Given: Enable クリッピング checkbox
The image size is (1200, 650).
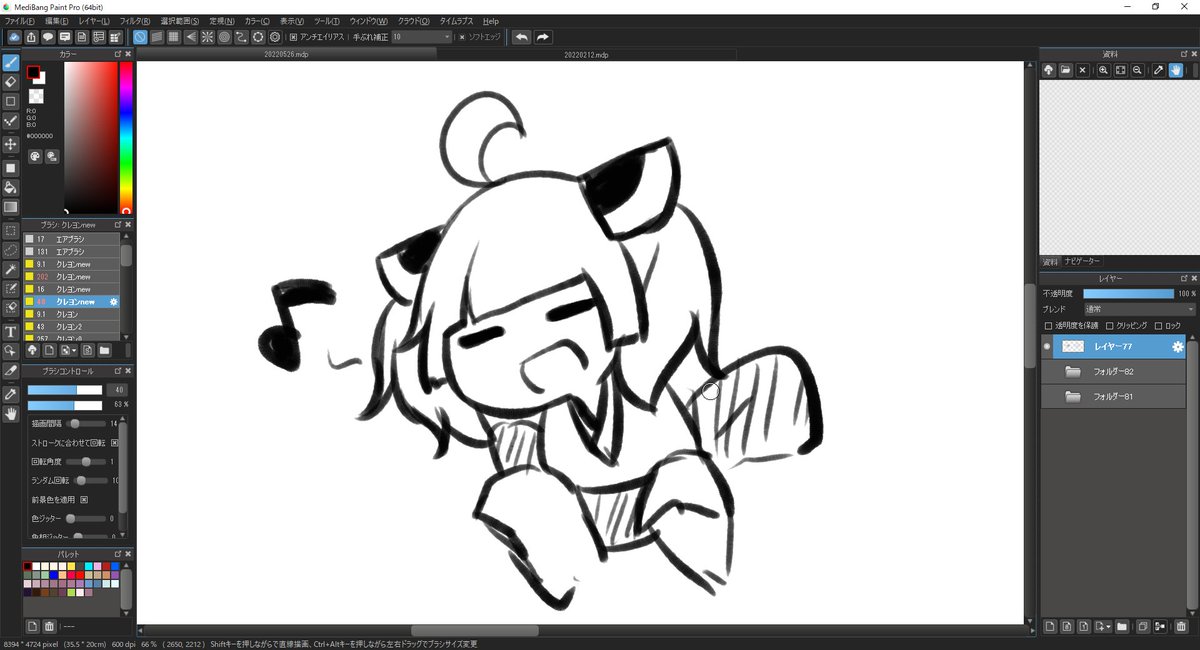Looking at the screenshot, I should [1109, 326].
